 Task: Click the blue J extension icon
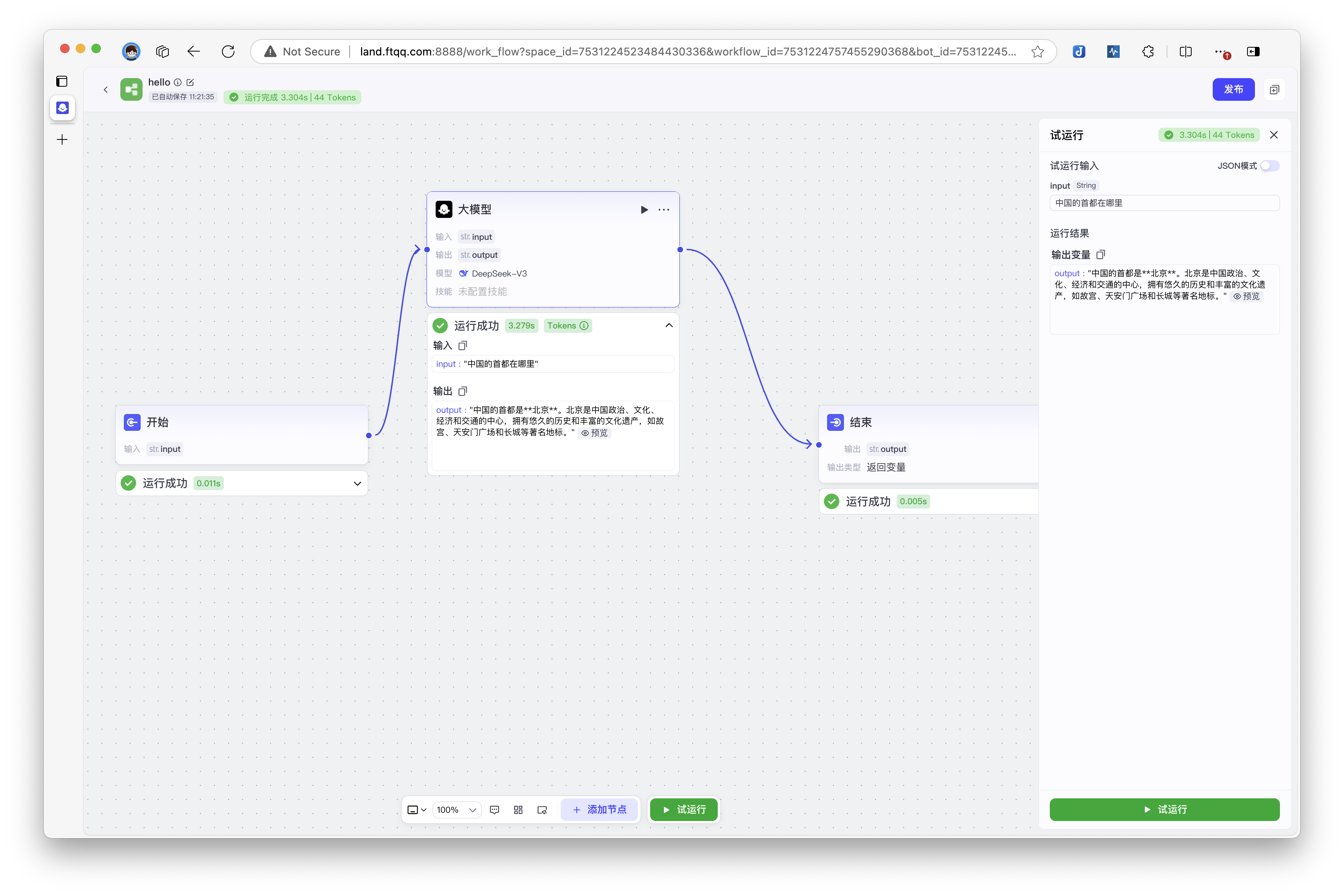coord(1079,52)
